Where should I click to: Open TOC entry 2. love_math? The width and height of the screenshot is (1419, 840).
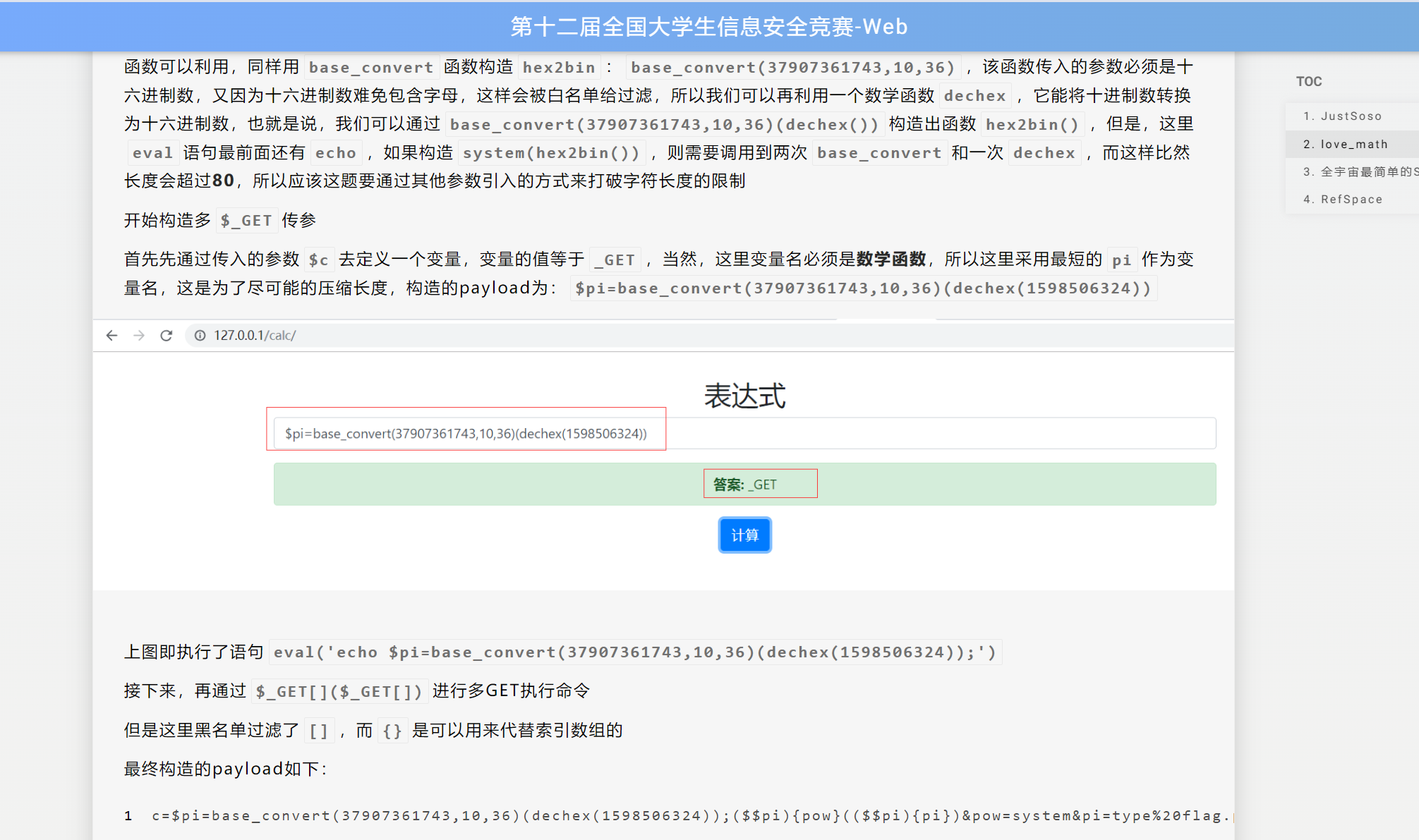click(x=1345, y=144)
